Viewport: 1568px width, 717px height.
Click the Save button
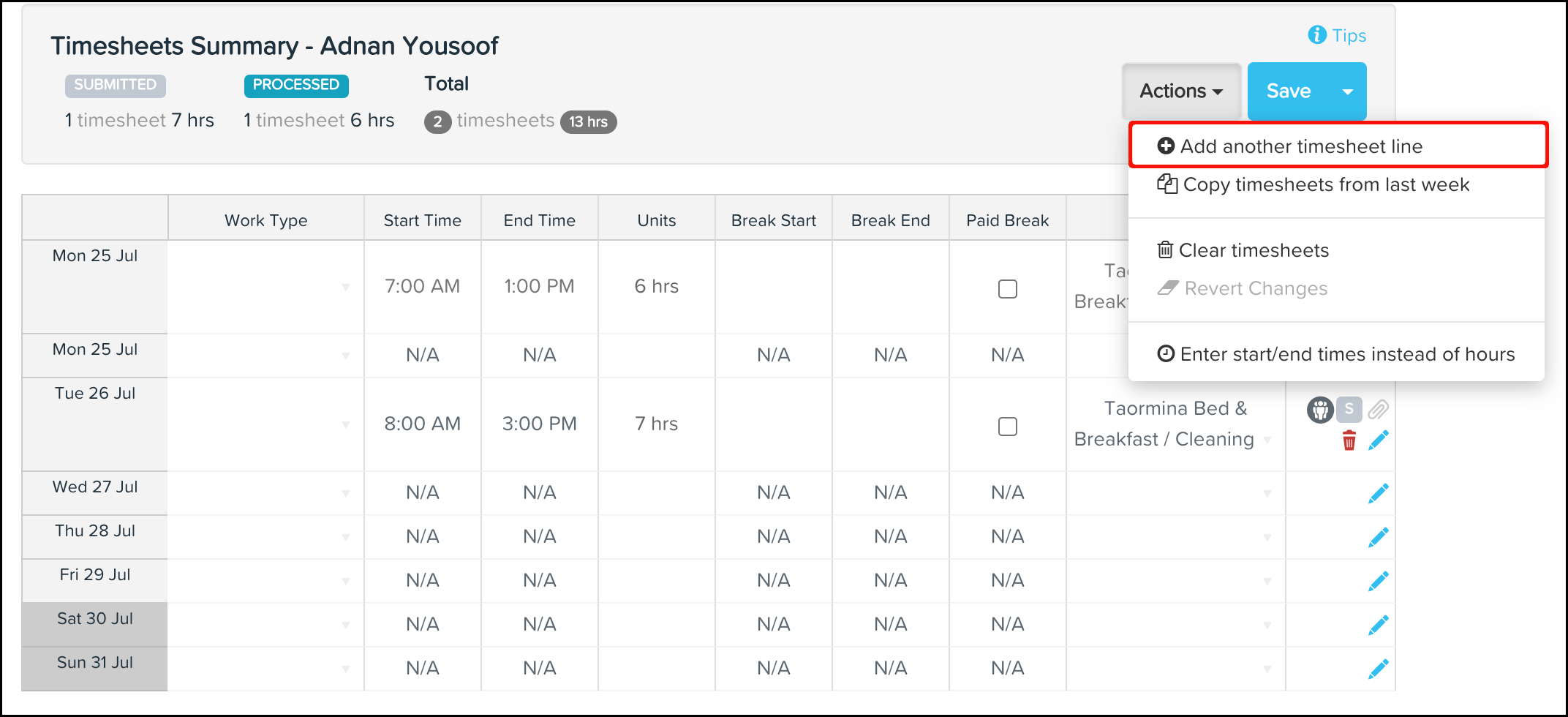(x=1288, y=91)
